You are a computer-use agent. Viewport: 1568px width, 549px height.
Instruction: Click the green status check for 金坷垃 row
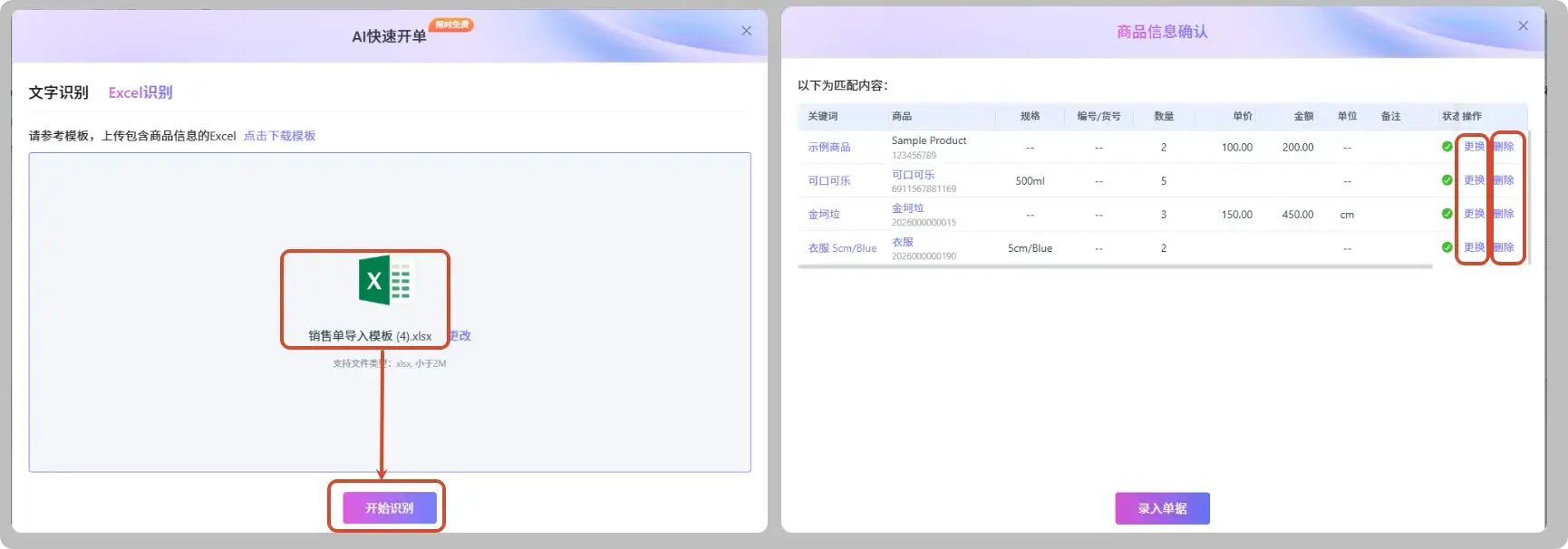click(x=1447, y=214)
